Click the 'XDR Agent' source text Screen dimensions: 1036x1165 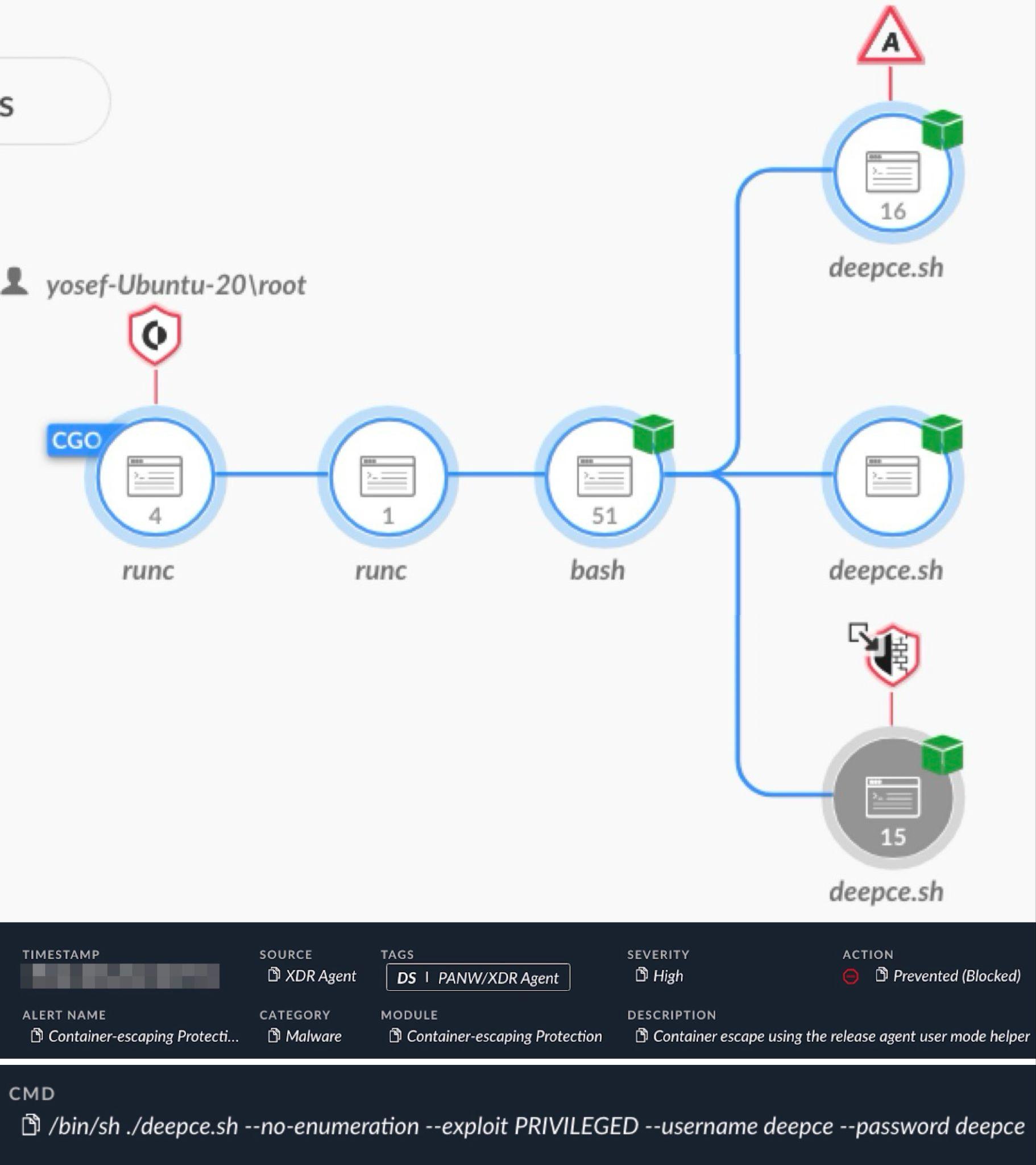coord(320,976)
